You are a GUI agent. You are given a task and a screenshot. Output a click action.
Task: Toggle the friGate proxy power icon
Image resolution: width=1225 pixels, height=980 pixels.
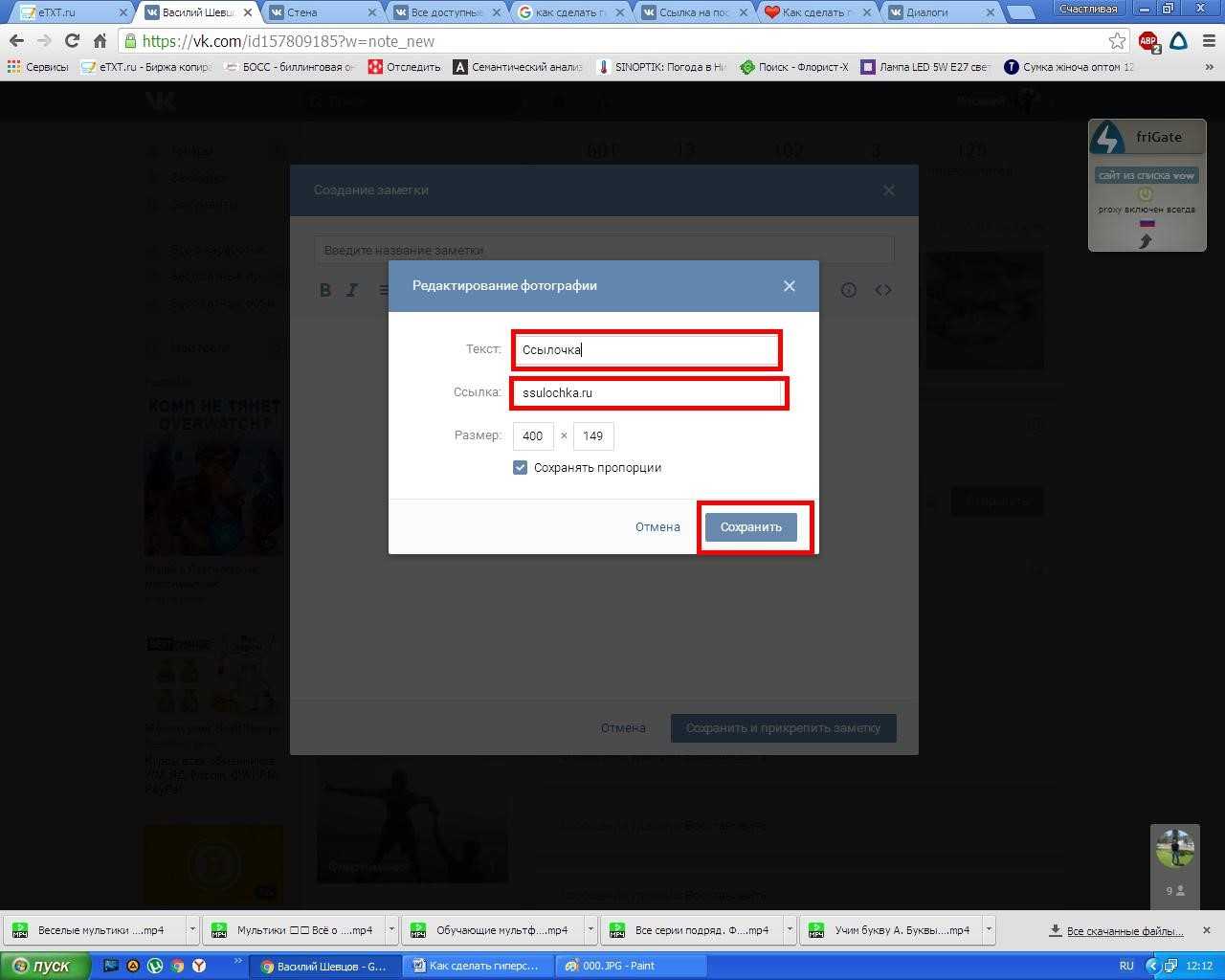click(1146, 194)
